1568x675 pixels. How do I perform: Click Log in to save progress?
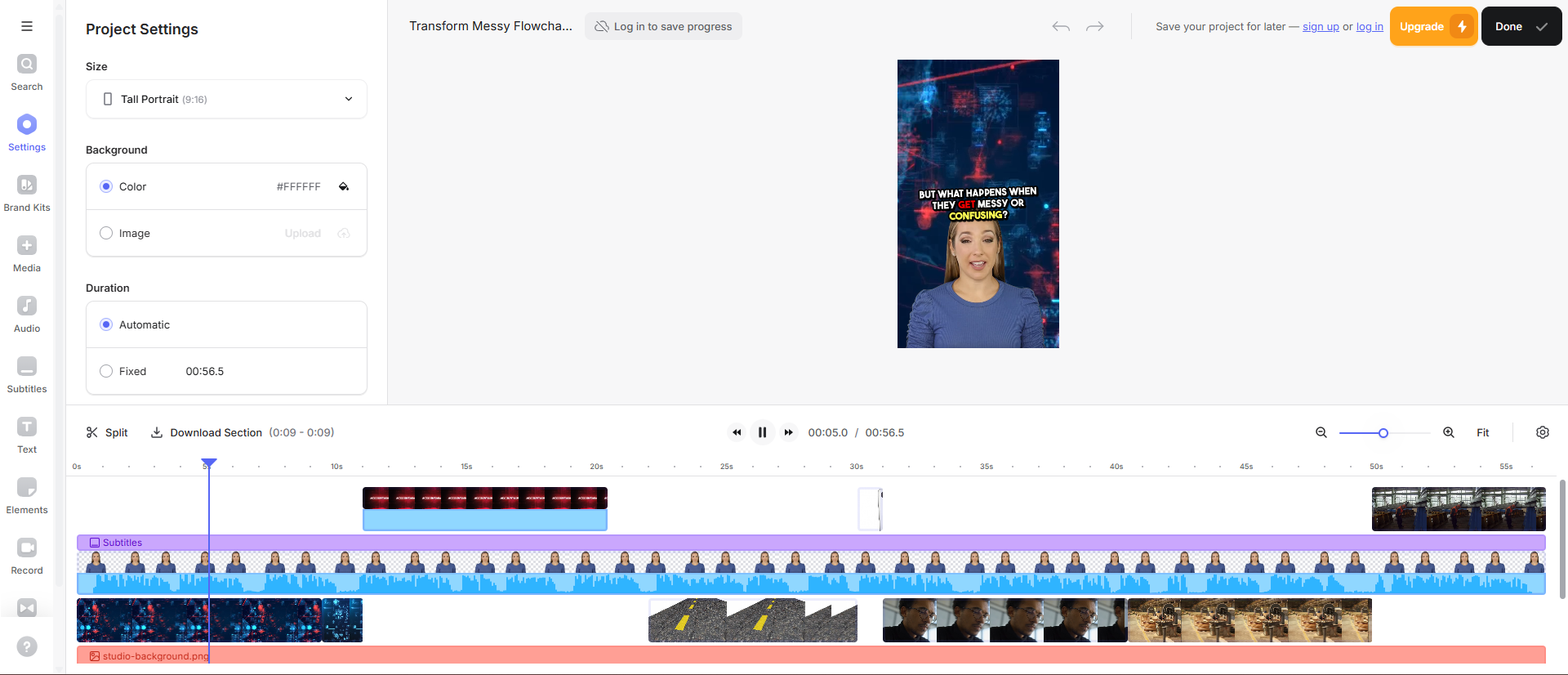[x=663, y=26]
